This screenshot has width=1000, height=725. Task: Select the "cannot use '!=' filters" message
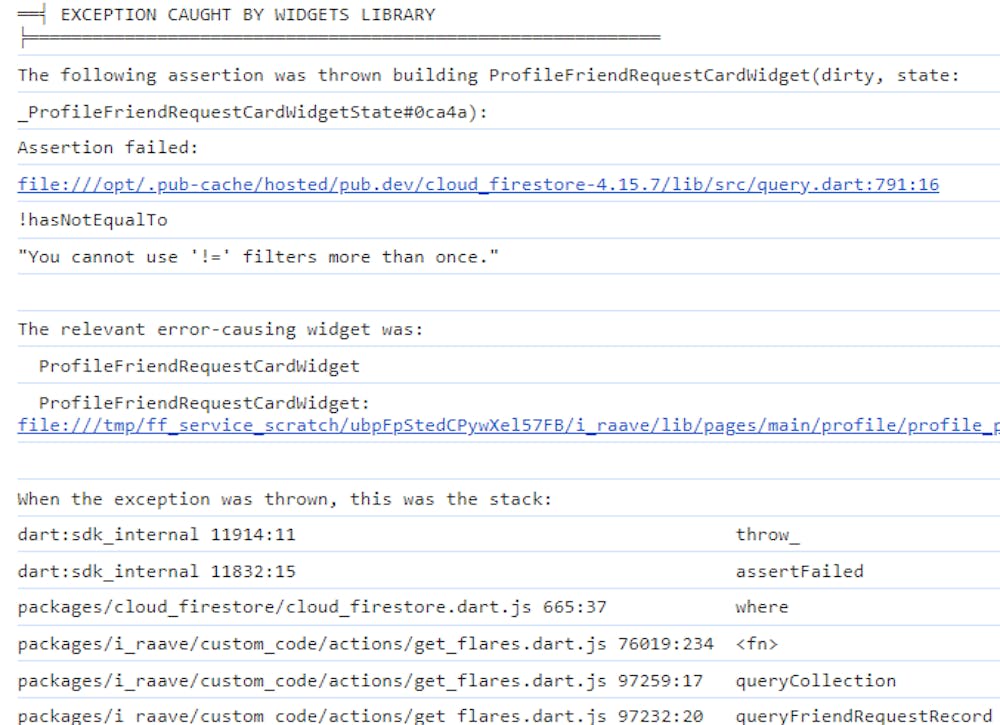coord(258,257)
